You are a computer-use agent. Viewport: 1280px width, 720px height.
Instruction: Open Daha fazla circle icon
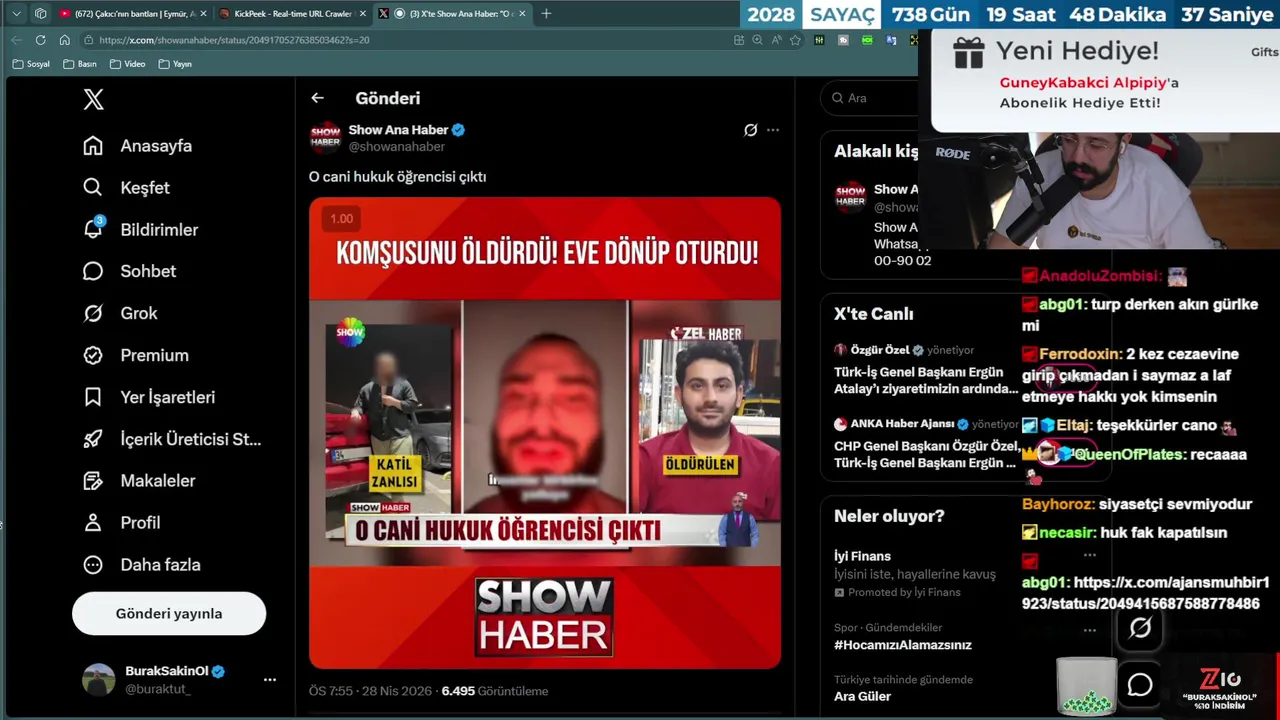click(93, 564)
